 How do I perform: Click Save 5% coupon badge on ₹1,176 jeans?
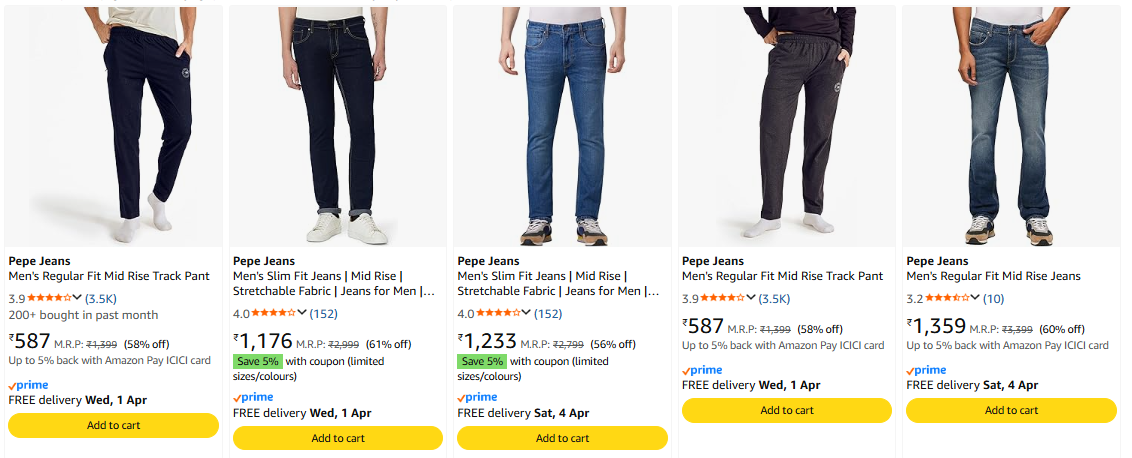click(257, 361)
